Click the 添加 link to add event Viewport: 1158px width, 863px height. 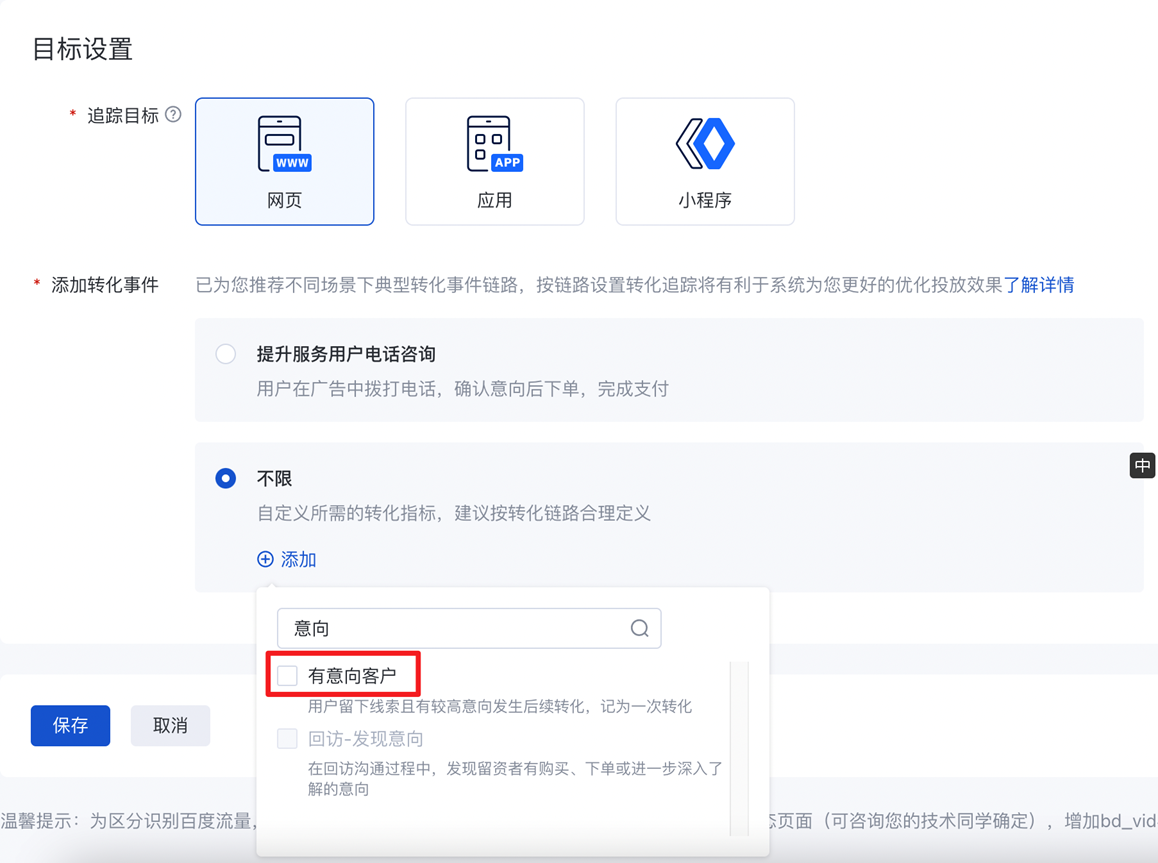point(298,559)
